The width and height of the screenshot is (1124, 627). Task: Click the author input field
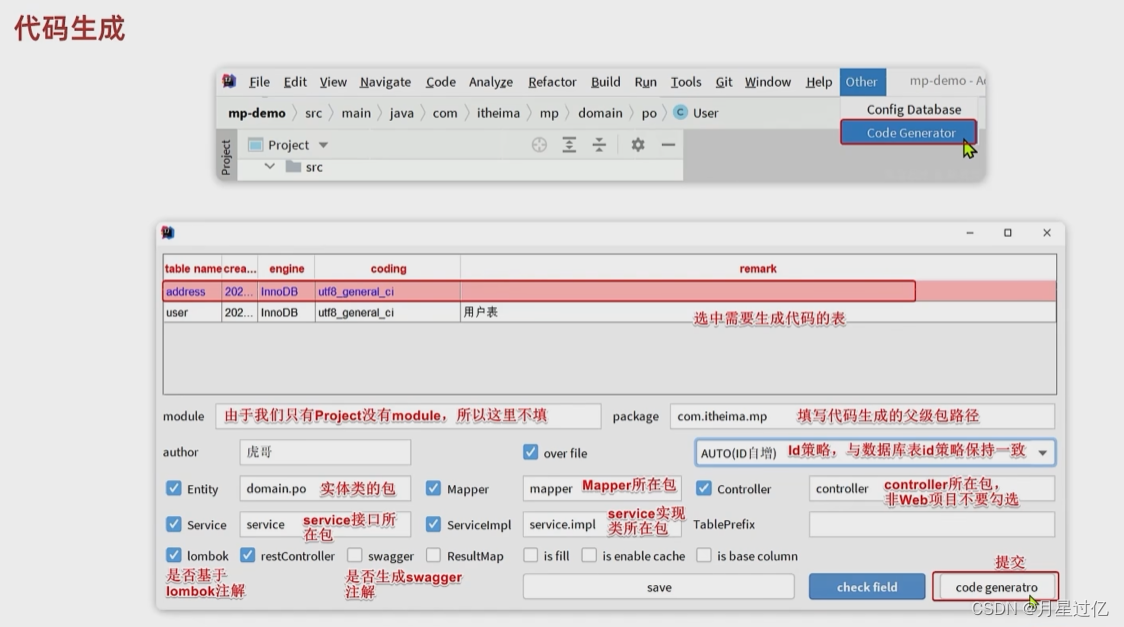click(325, 452)
